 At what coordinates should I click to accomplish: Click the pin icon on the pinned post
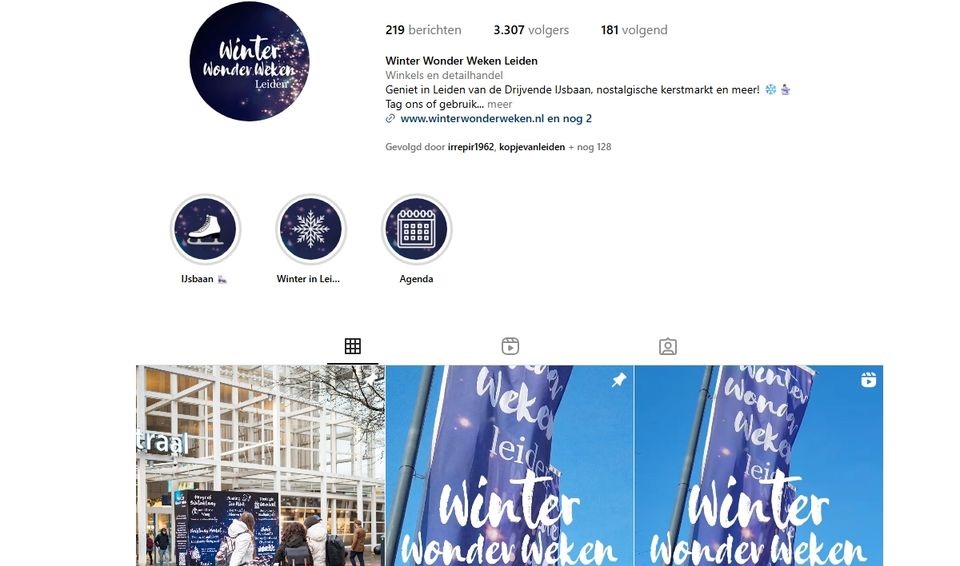(619, 380)
